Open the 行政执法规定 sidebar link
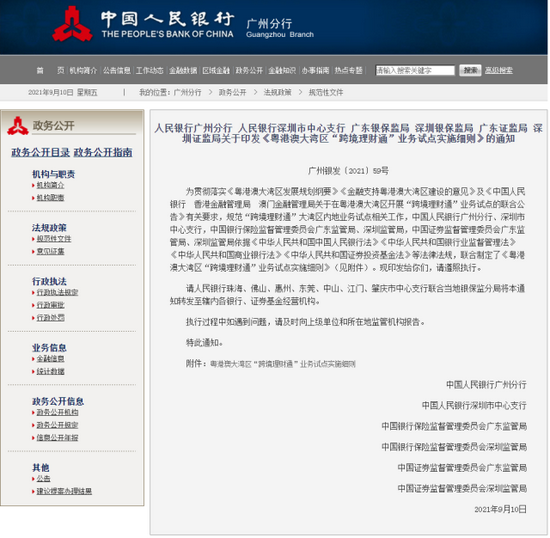Viewport: 550px width, 538px height. point(57,292)
